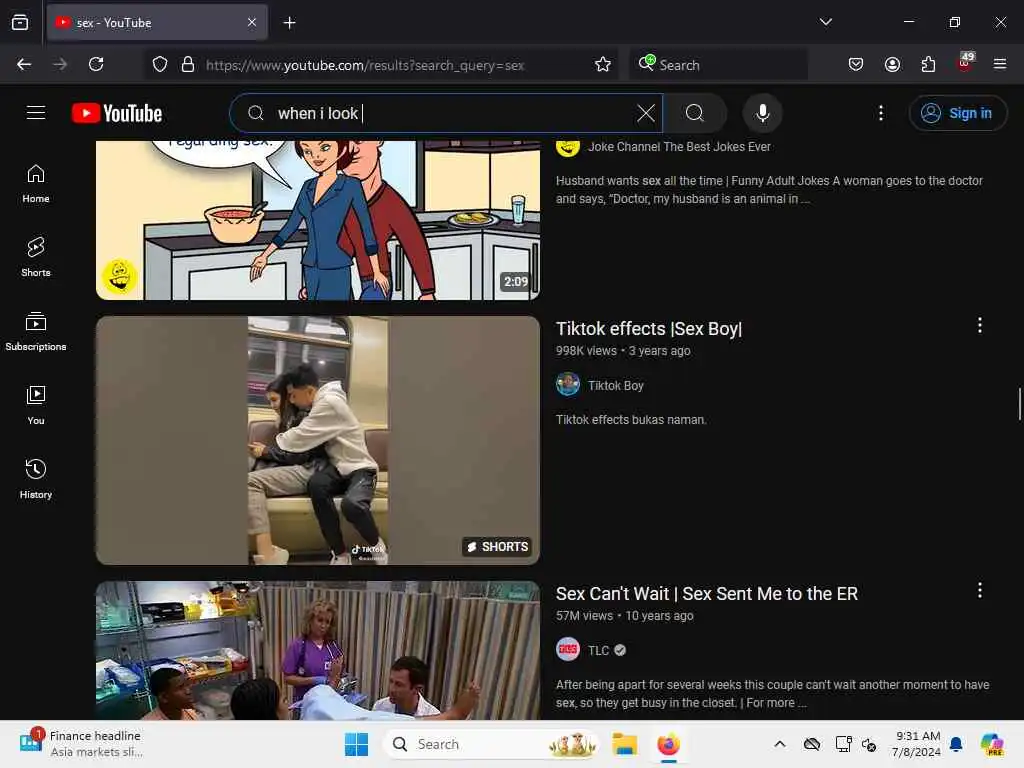Viewport: 1024px width, 768px height.
Task: Open the display tray icon next to the cloud icon
Action: pos(844,744)
